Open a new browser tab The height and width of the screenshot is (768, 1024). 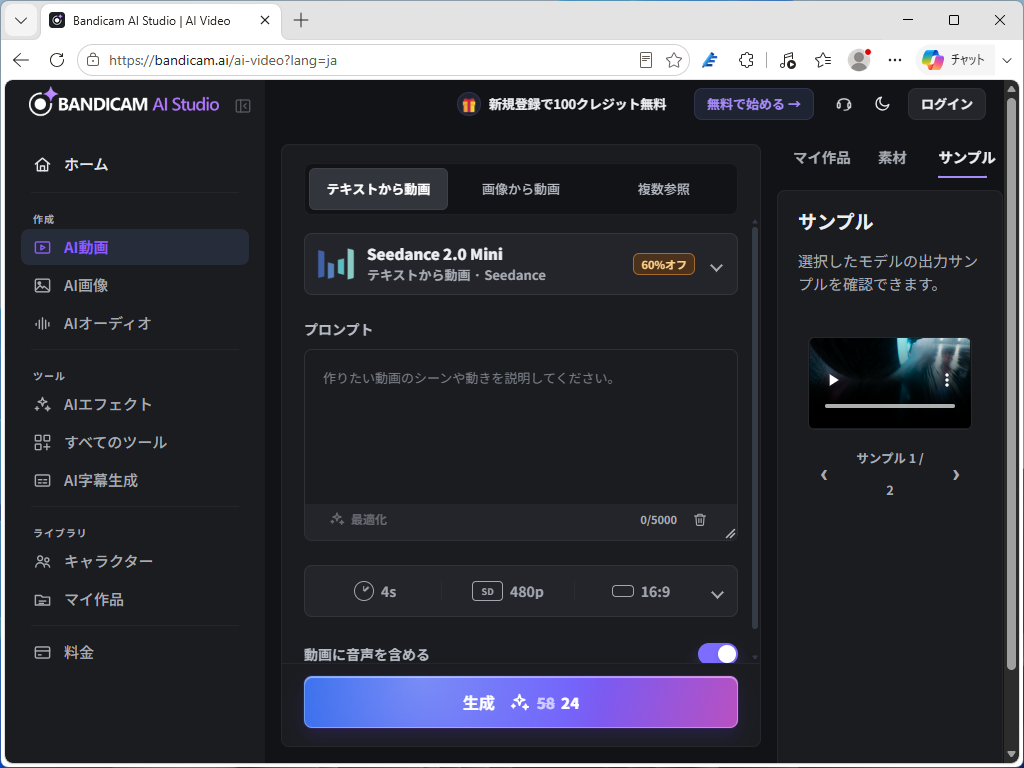tap(300, 20)
